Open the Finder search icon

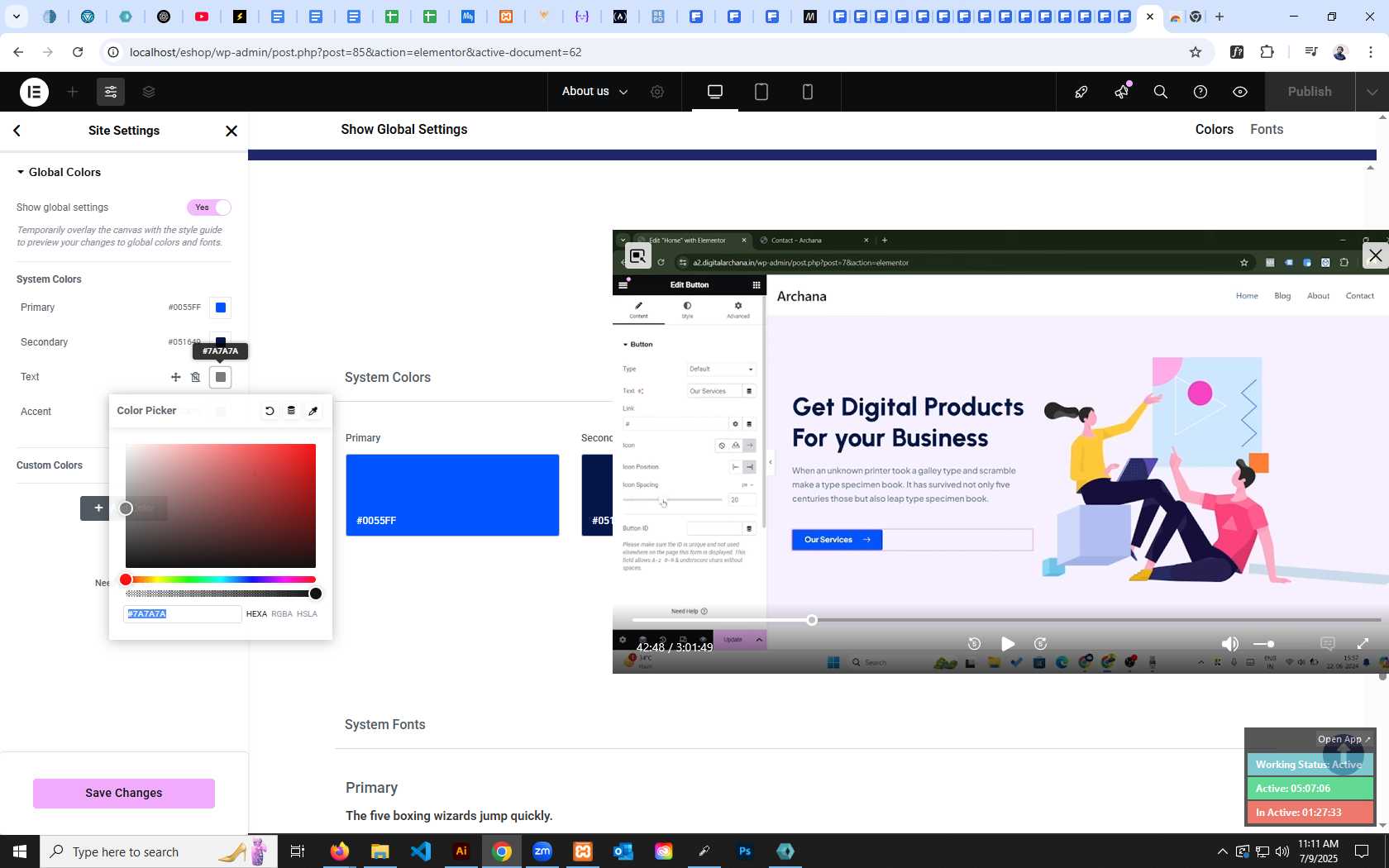[x=1161, y=92]
